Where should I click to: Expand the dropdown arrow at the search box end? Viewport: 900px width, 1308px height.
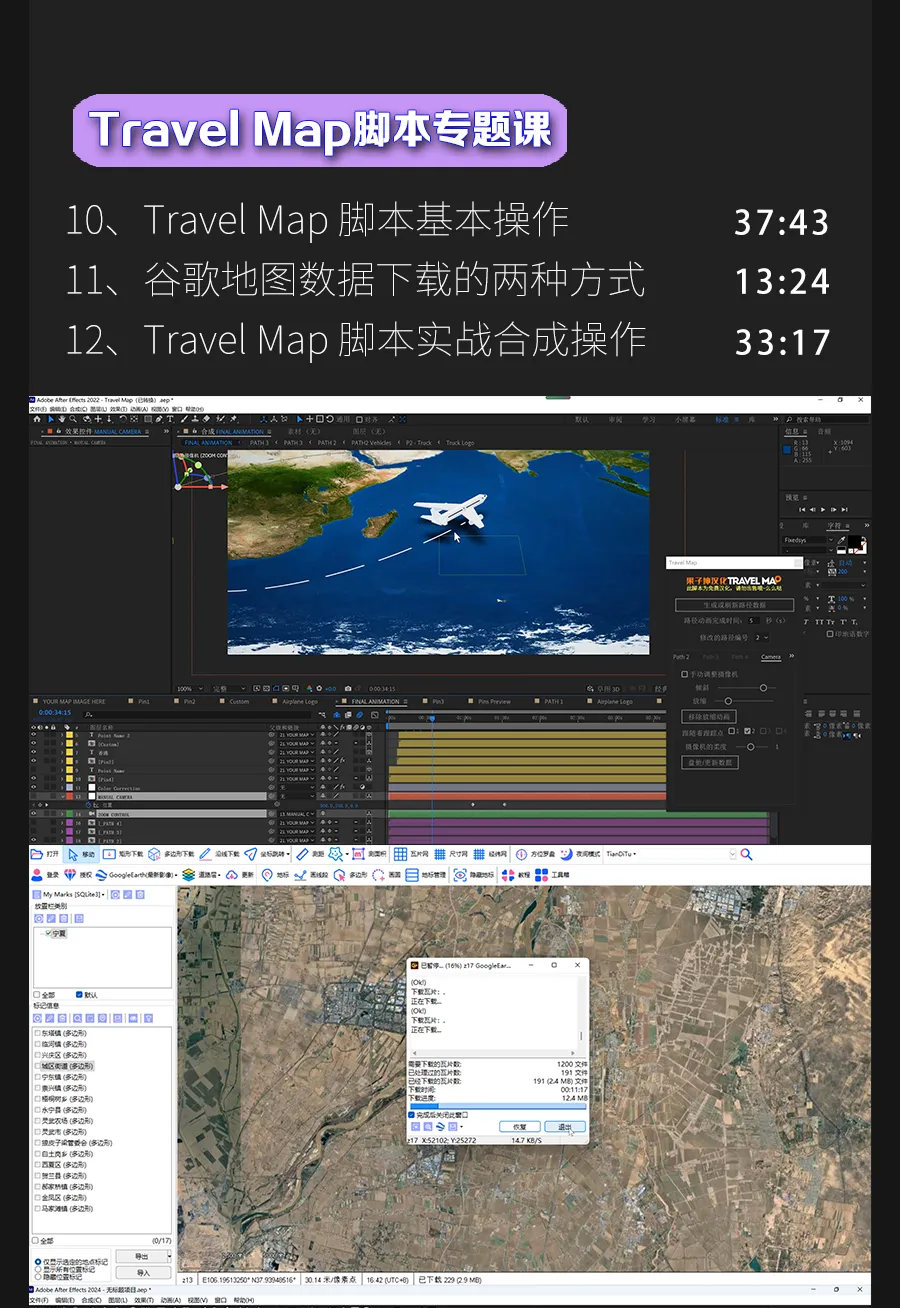click(x=732, y=855)
